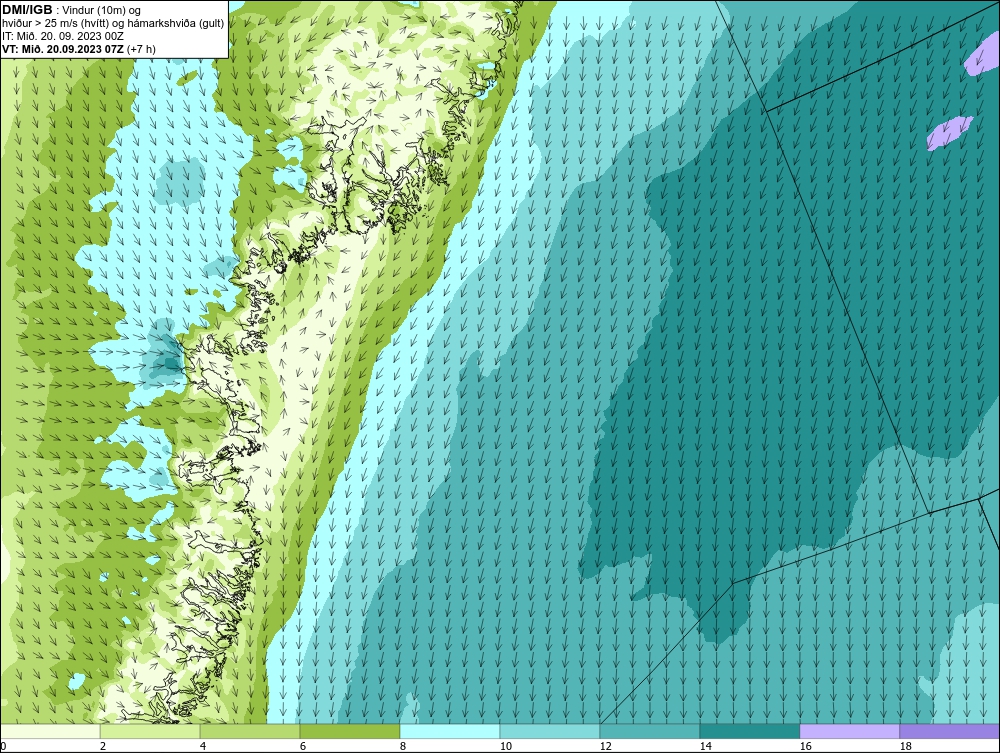The image size is (1000, 753).
Task: Click the 8–10 m/s light cyan swatch
Action: [x=450, y=731]
